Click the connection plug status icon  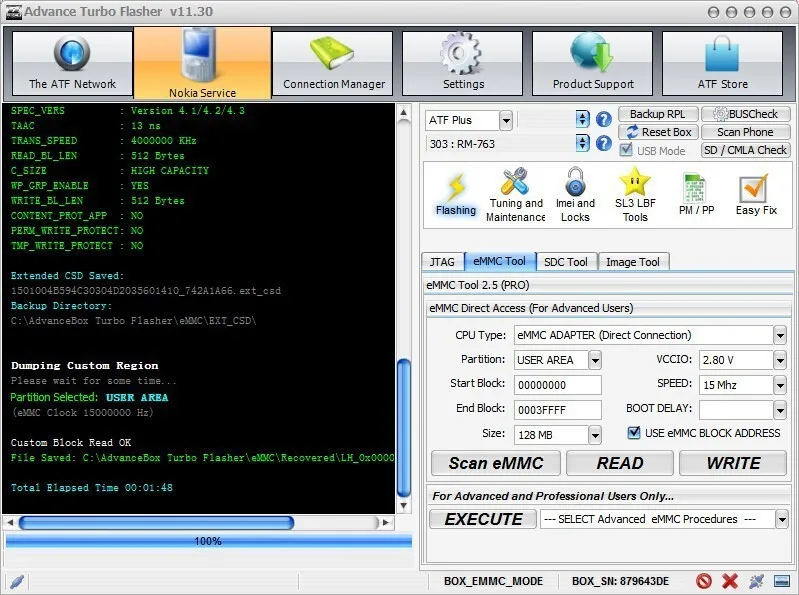pyautogui.click(x=756, y=581)
